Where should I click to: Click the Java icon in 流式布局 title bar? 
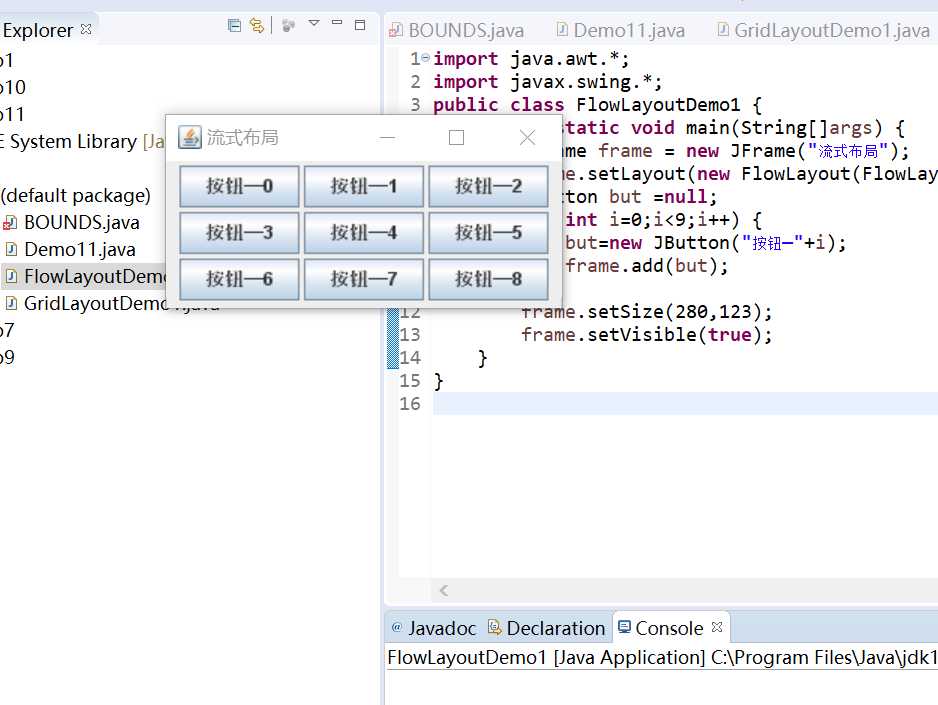(x=190, y=138)
